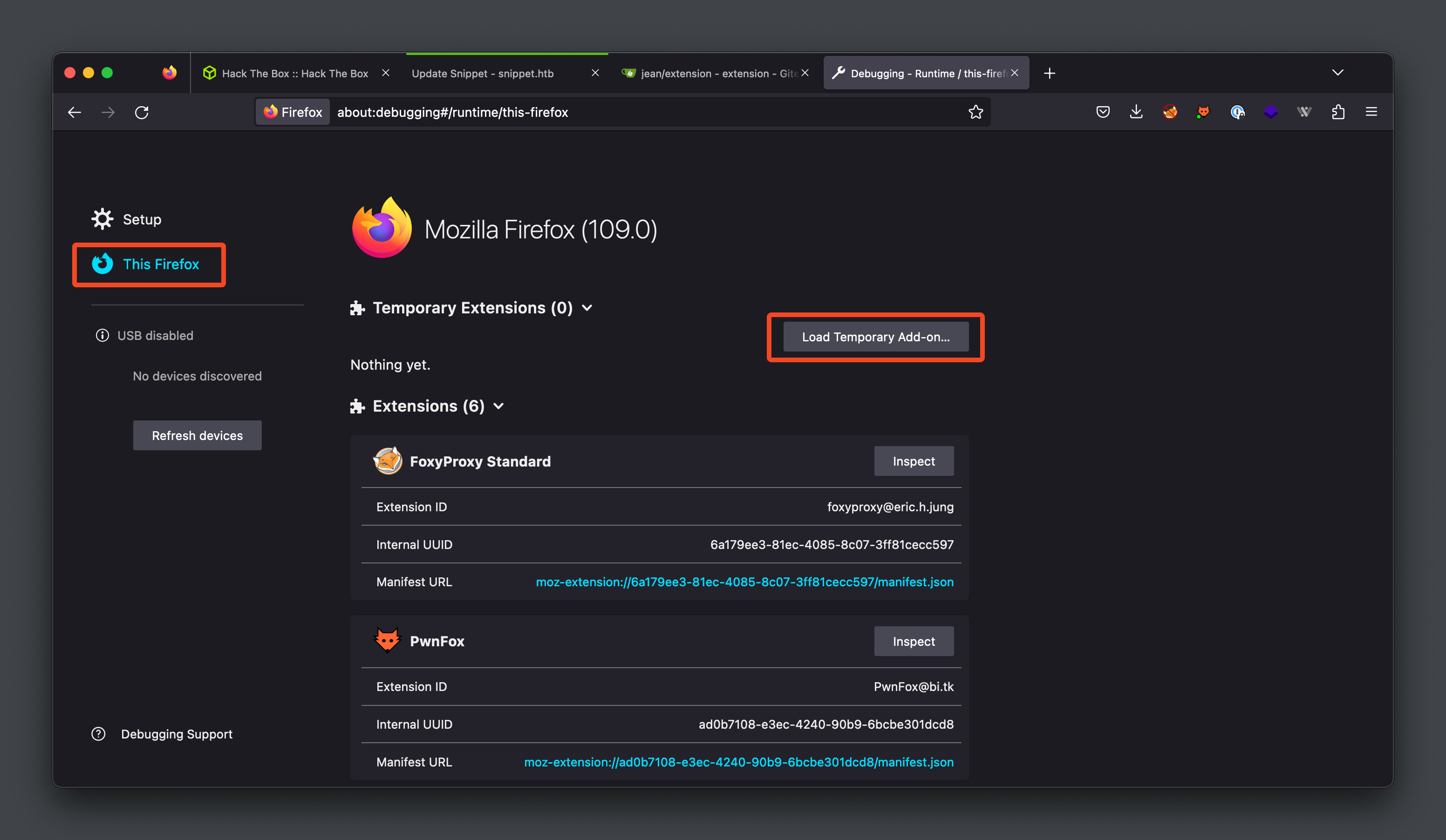Go back with the back arrow
Image resolution: width=1446 pixels, height=840 pixels.
pos(75,112)
